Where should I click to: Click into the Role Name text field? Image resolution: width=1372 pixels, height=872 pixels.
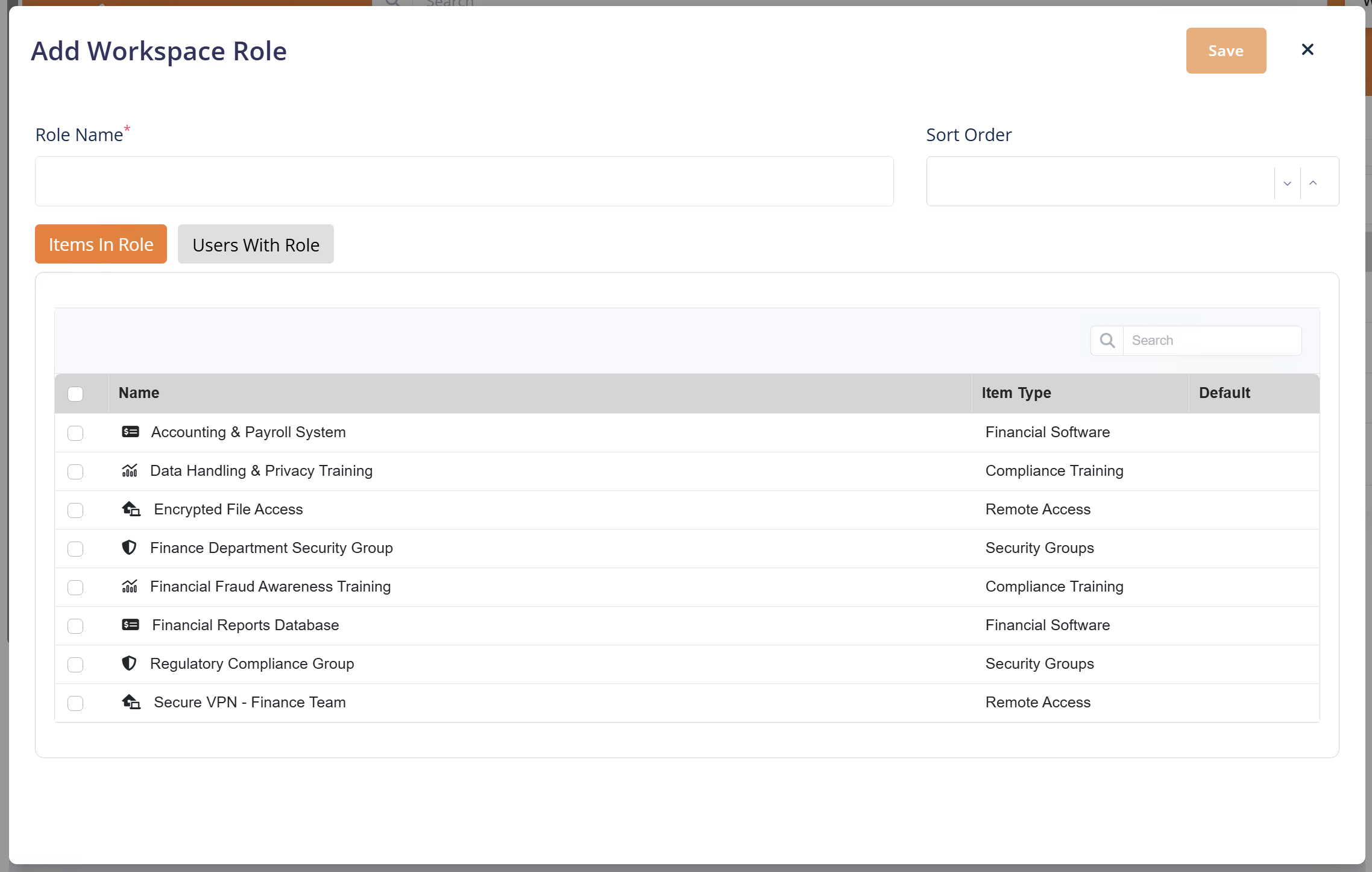[464, 182]
